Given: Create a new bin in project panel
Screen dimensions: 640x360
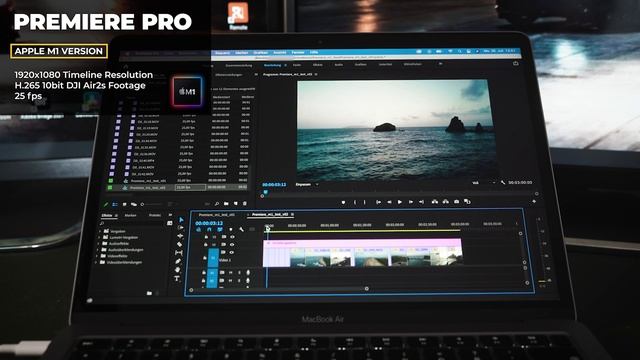Looking at the screenshot, I should [x=226, y=203].
